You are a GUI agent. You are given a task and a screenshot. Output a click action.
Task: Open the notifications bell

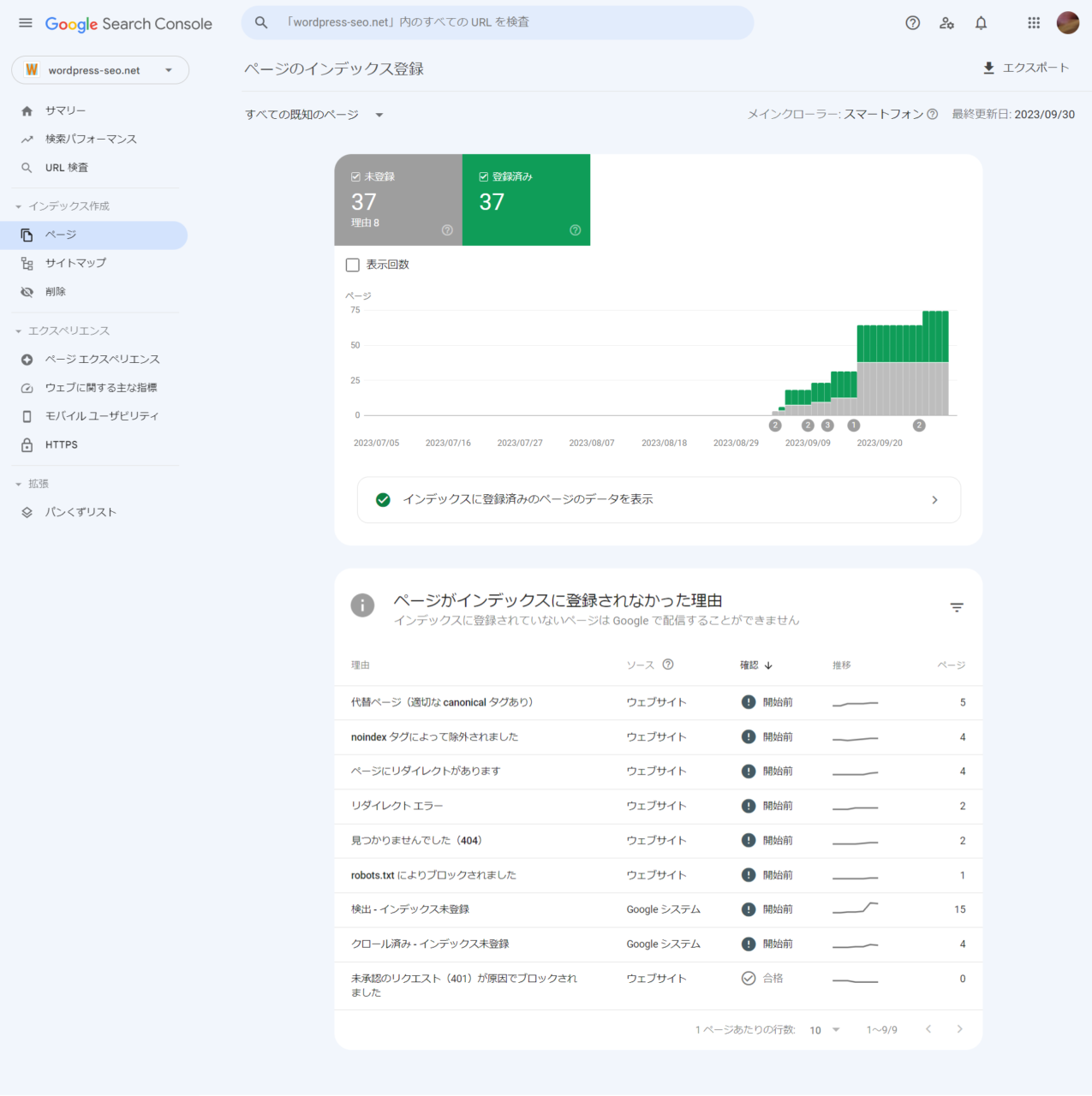982,23
